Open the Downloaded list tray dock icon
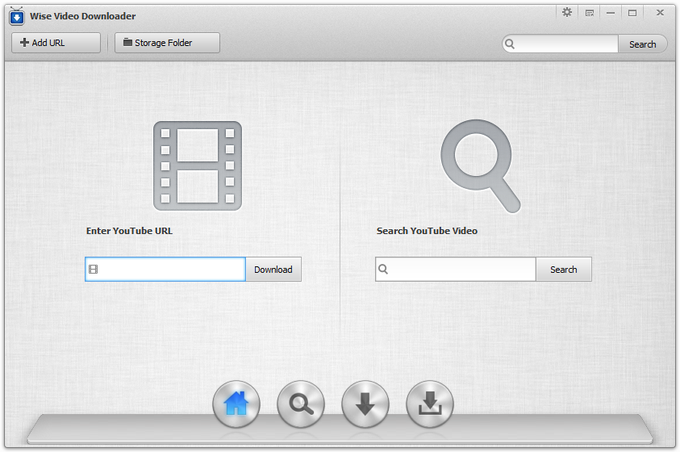 coord(430,404)
